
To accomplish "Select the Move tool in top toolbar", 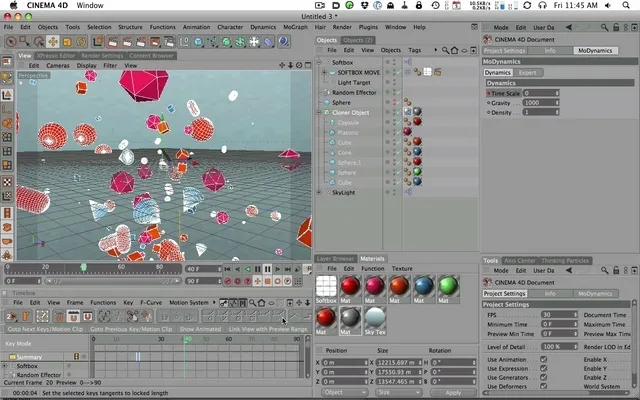I will coord(53,41).
